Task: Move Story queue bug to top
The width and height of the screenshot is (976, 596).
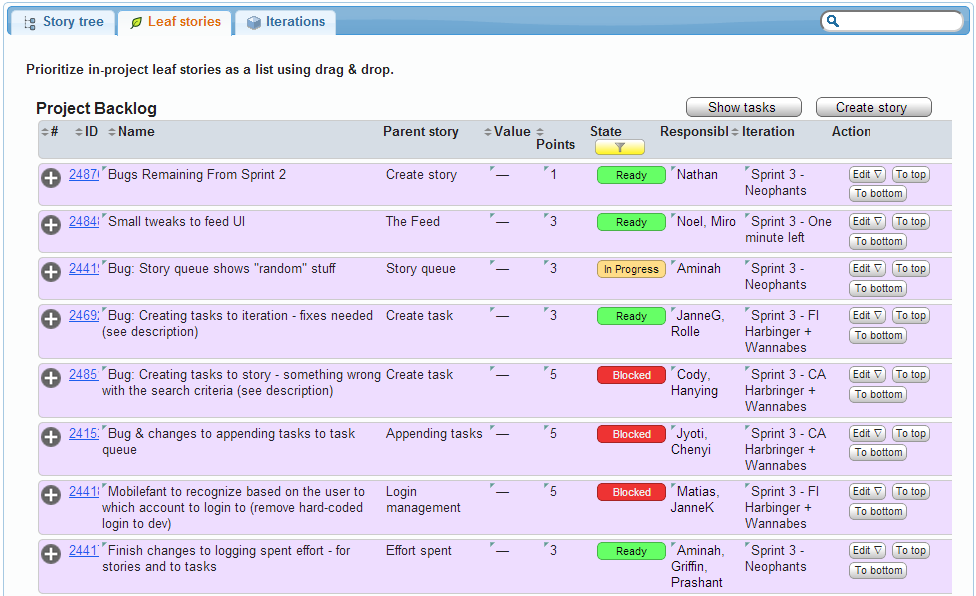Action: click(x=910, y=268)
